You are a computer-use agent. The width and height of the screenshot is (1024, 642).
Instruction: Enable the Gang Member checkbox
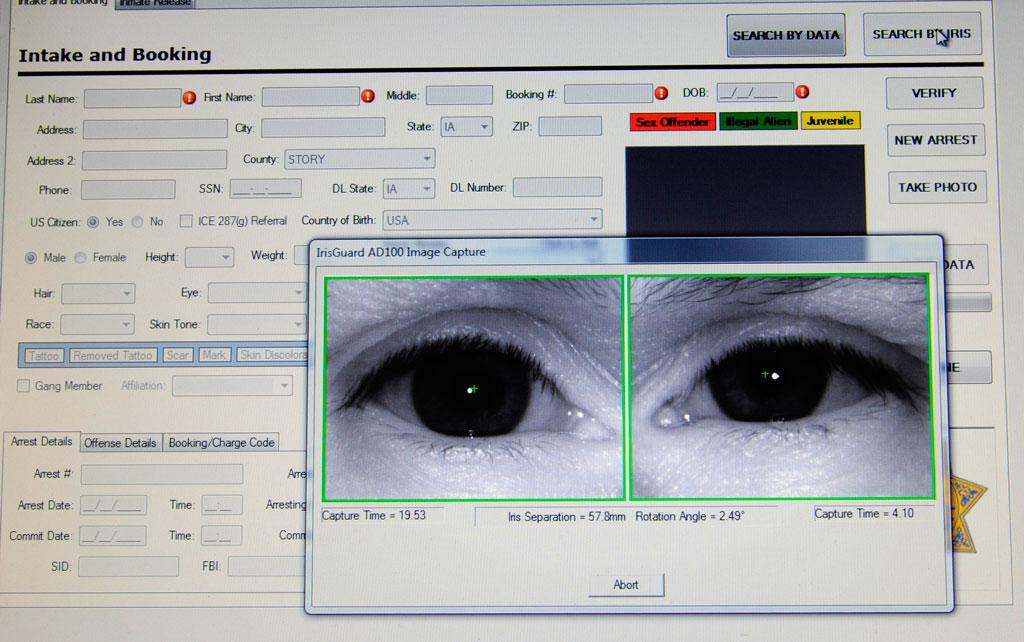coord(23,386)
